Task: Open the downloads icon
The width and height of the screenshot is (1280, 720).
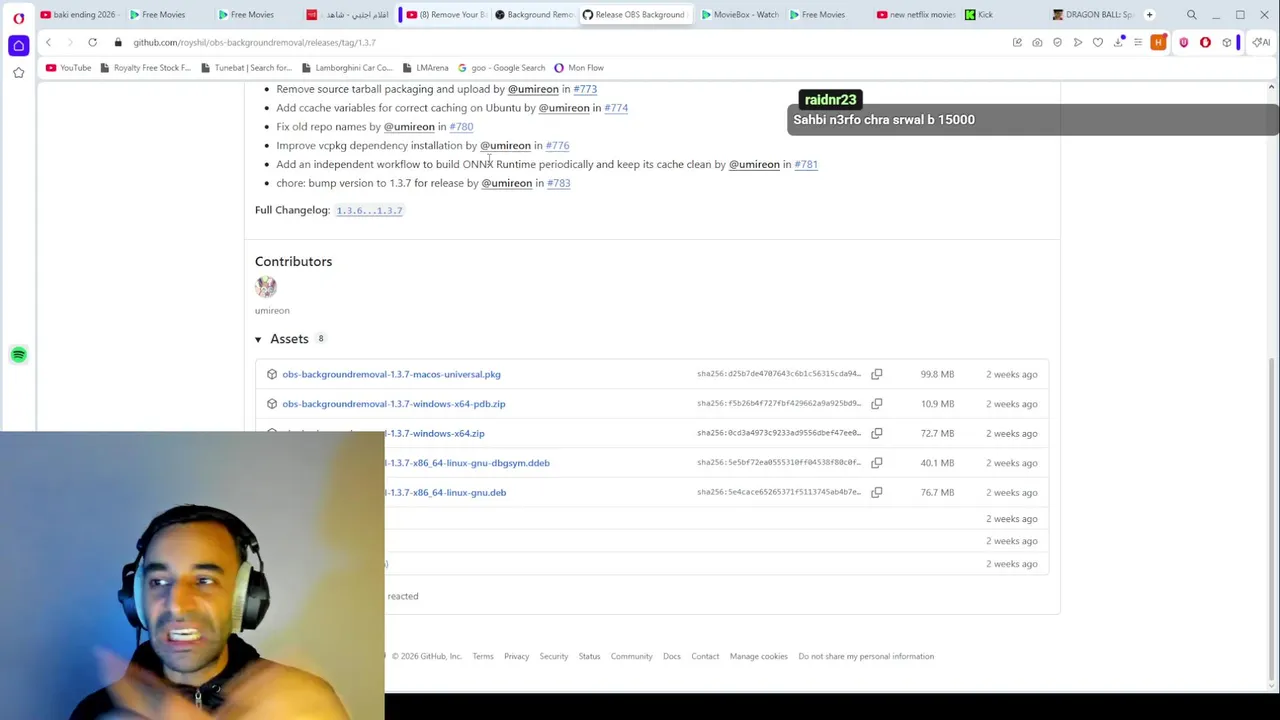Action: [1118, 42]
